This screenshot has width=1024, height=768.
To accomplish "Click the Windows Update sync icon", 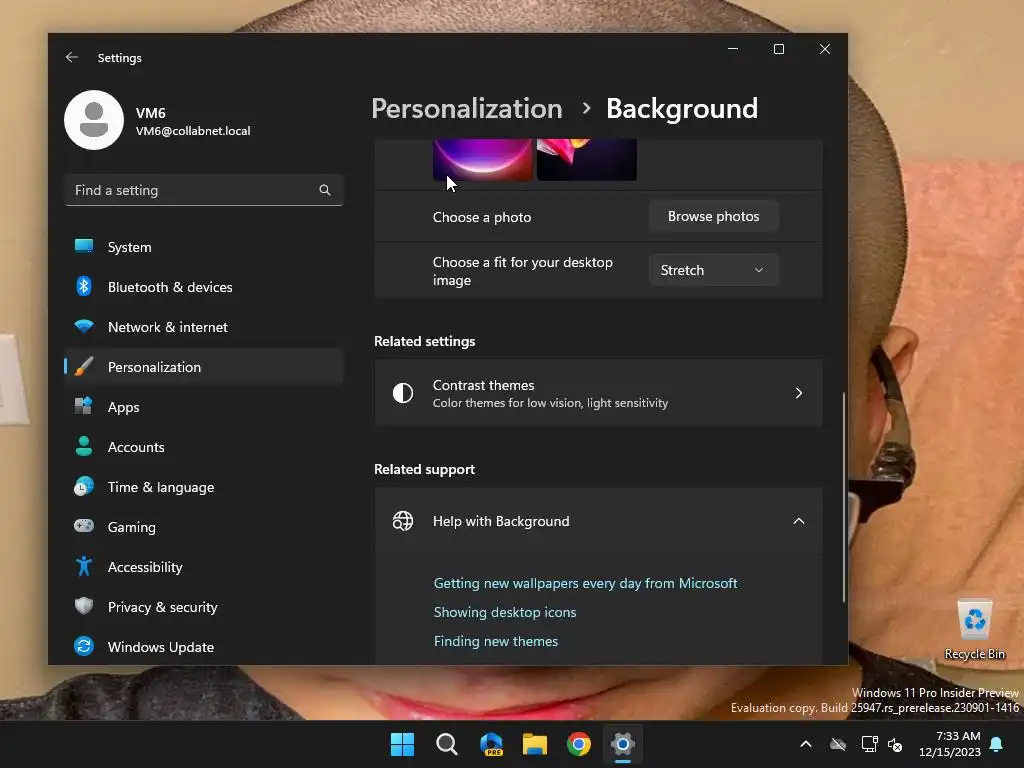I will click(x=84, y=646).
